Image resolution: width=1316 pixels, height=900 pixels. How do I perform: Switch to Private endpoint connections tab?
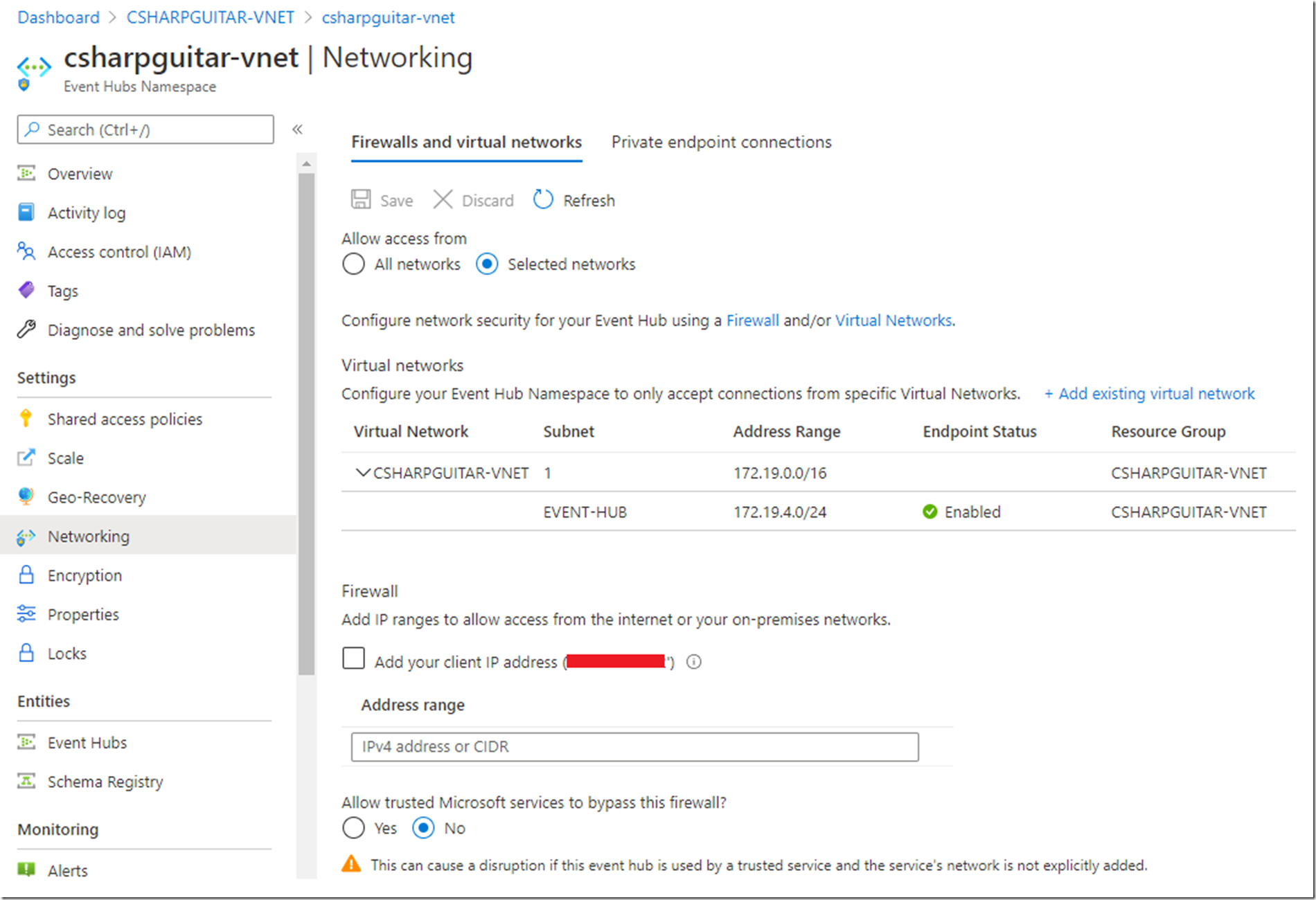tap(721, 142)
